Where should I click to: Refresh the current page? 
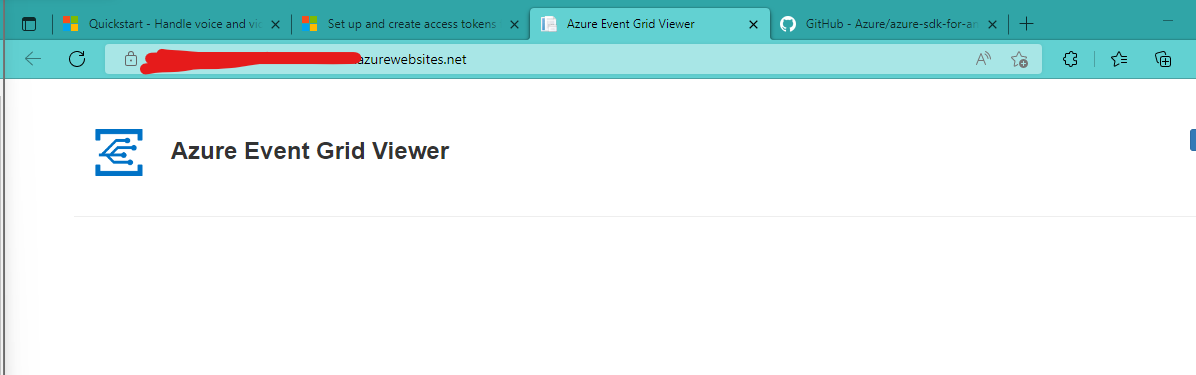[x=76, y=59]
